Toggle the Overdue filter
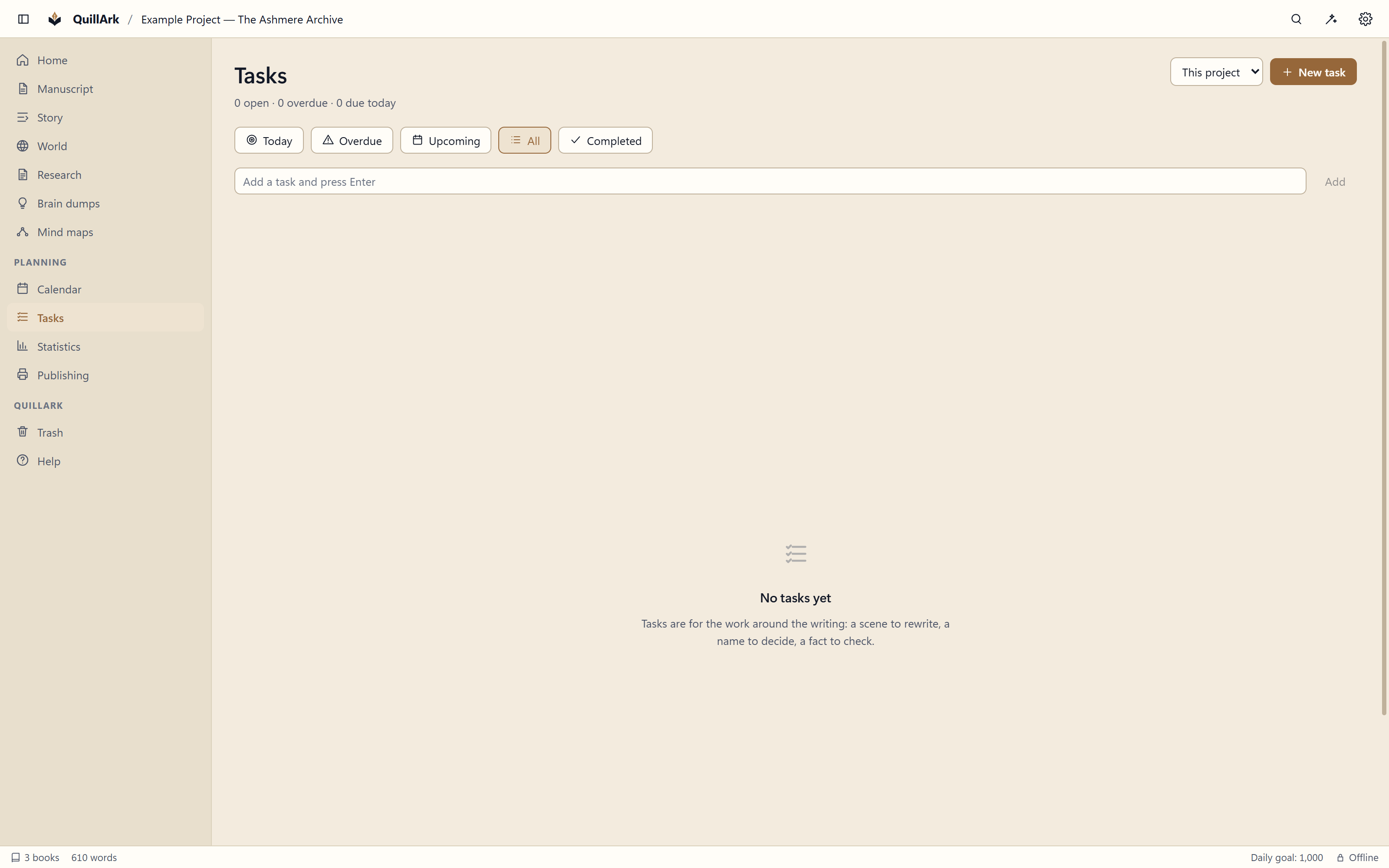Image resolution: width=1389 pixels, height=868 pixels. click(352, 141)
